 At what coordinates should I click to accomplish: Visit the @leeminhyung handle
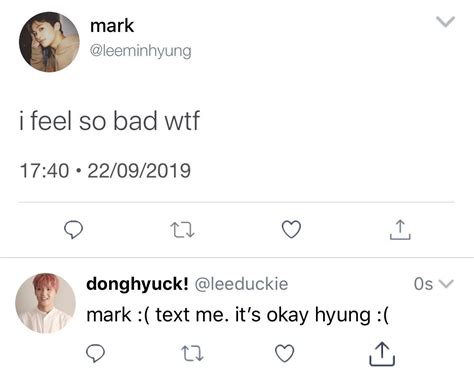[x=141, y=51]
